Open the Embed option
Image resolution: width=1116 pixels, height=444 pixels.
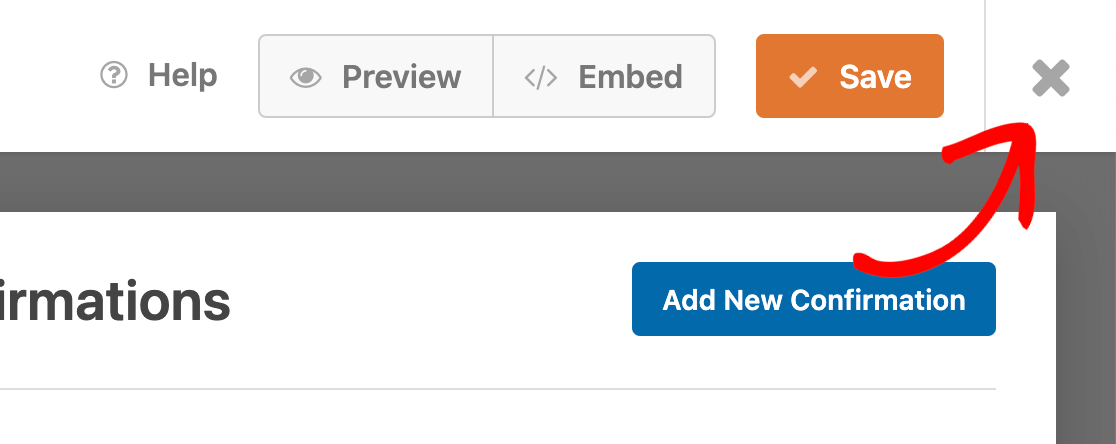604,77
